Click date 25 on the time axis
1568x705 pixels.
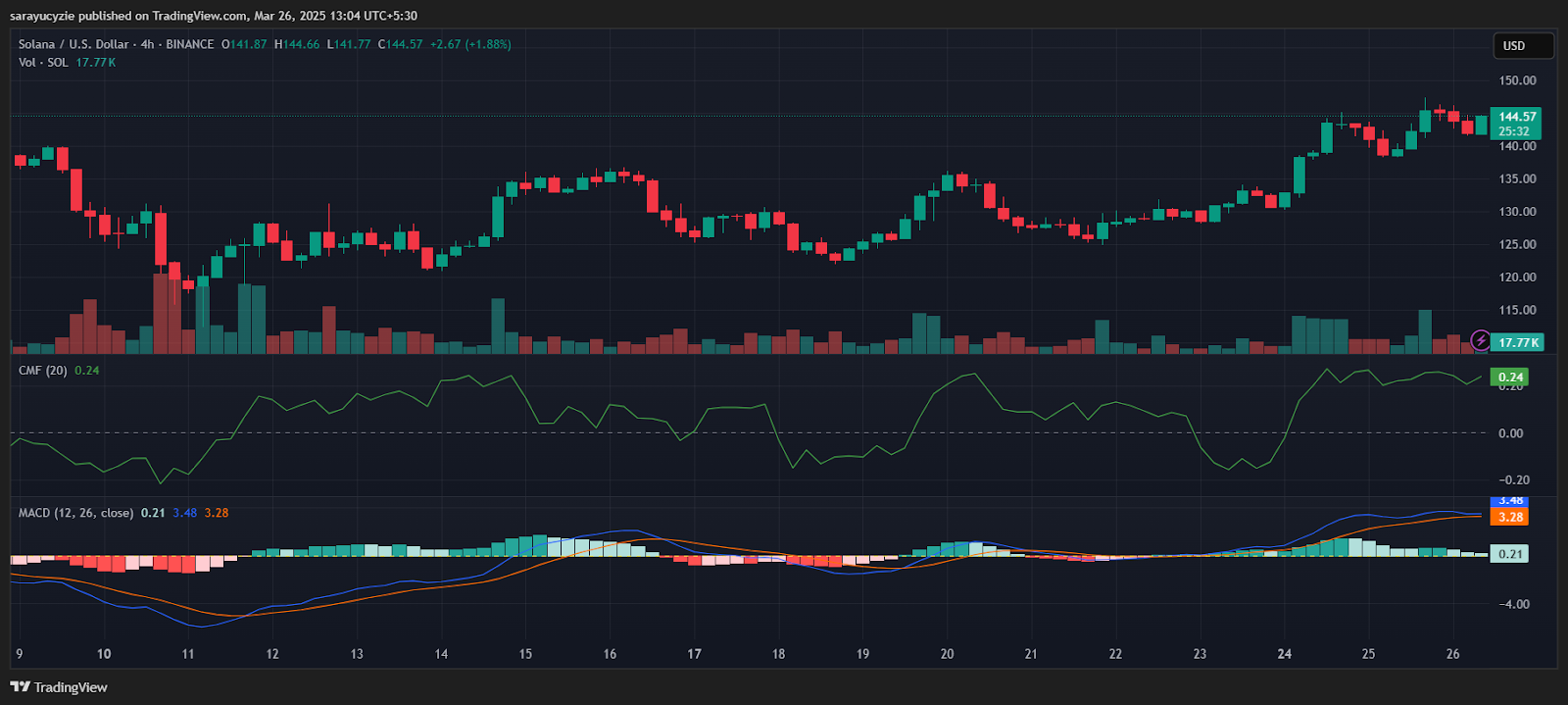[1368, 654]
